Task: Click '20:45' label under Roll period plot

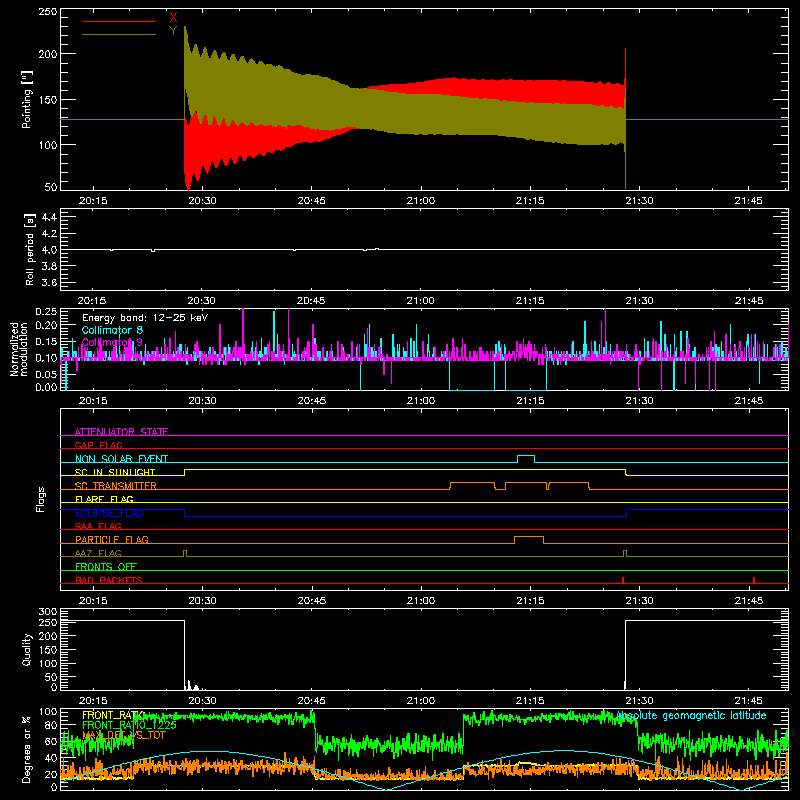Action: click(x=311, y=301)
